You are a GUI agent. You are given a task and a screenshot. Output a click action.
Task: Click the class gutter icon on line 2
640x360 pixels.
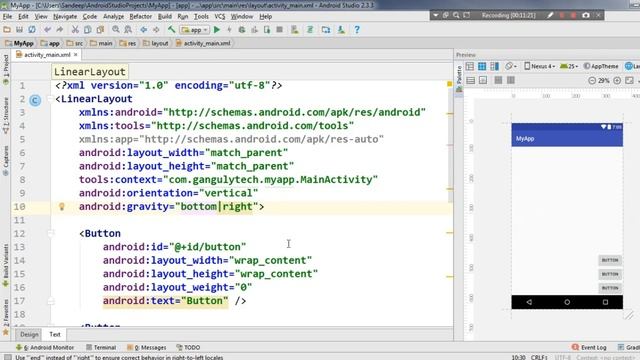(x=35, y=100)
